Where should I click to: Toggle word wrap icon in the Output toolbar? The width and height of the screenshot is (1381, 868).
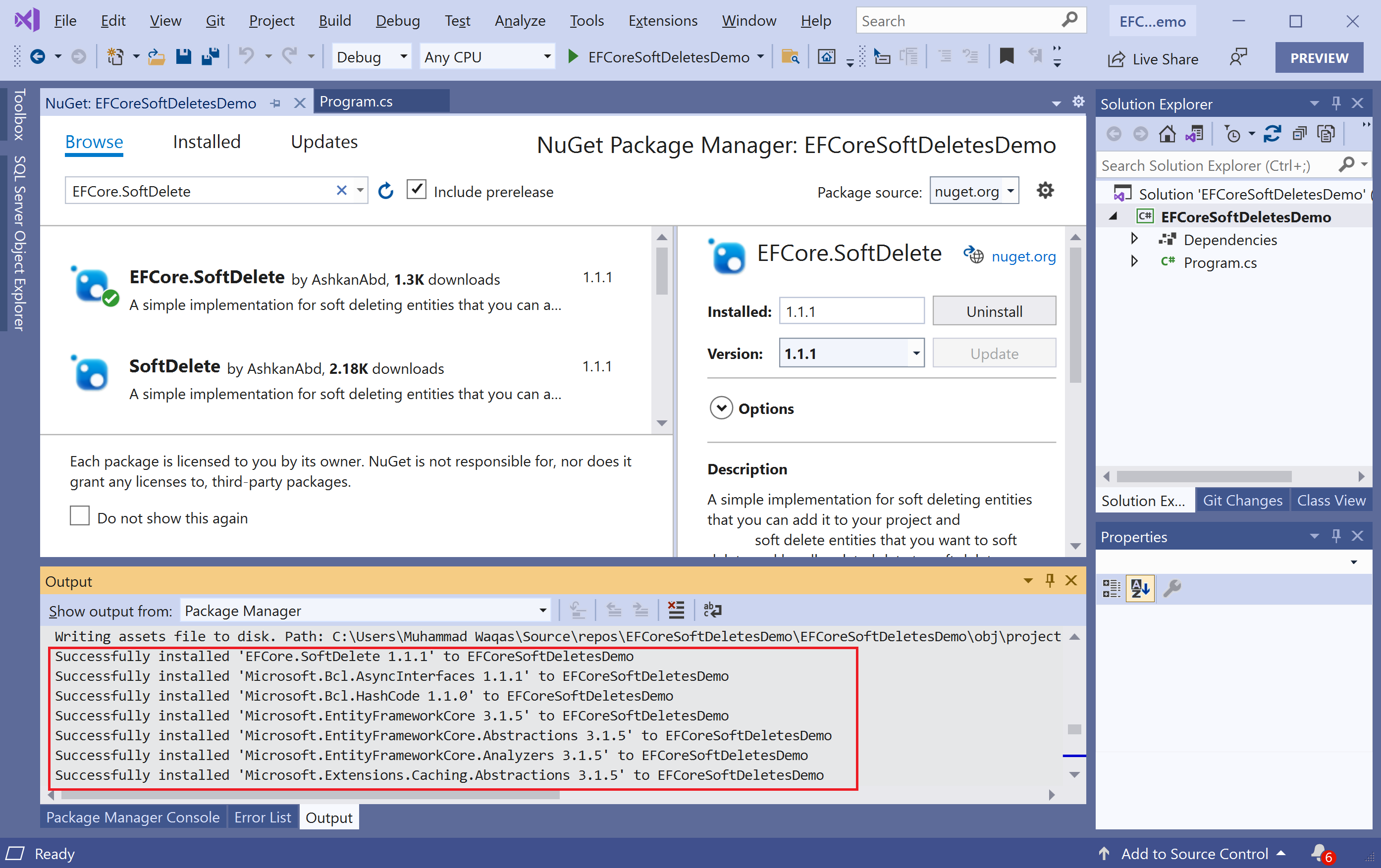712,610
